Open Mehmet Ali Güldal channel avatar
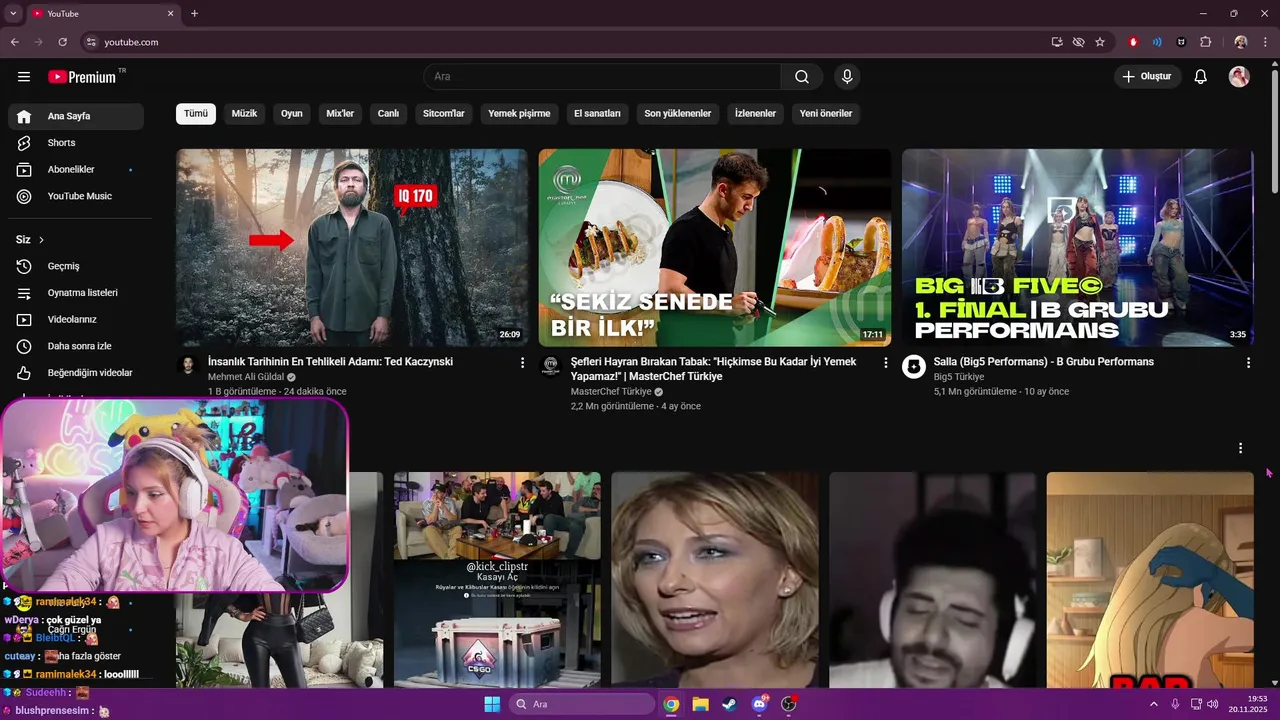 (x=187, y=366)
